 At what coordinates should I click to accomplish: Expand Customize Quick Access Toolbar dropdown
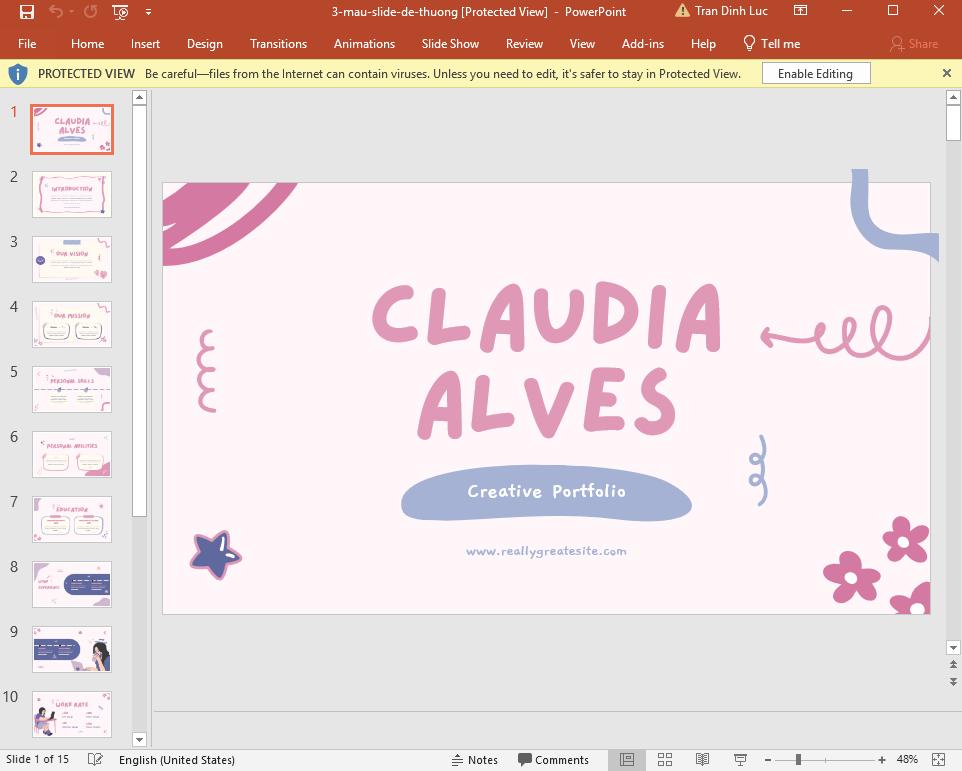(149, 12)
